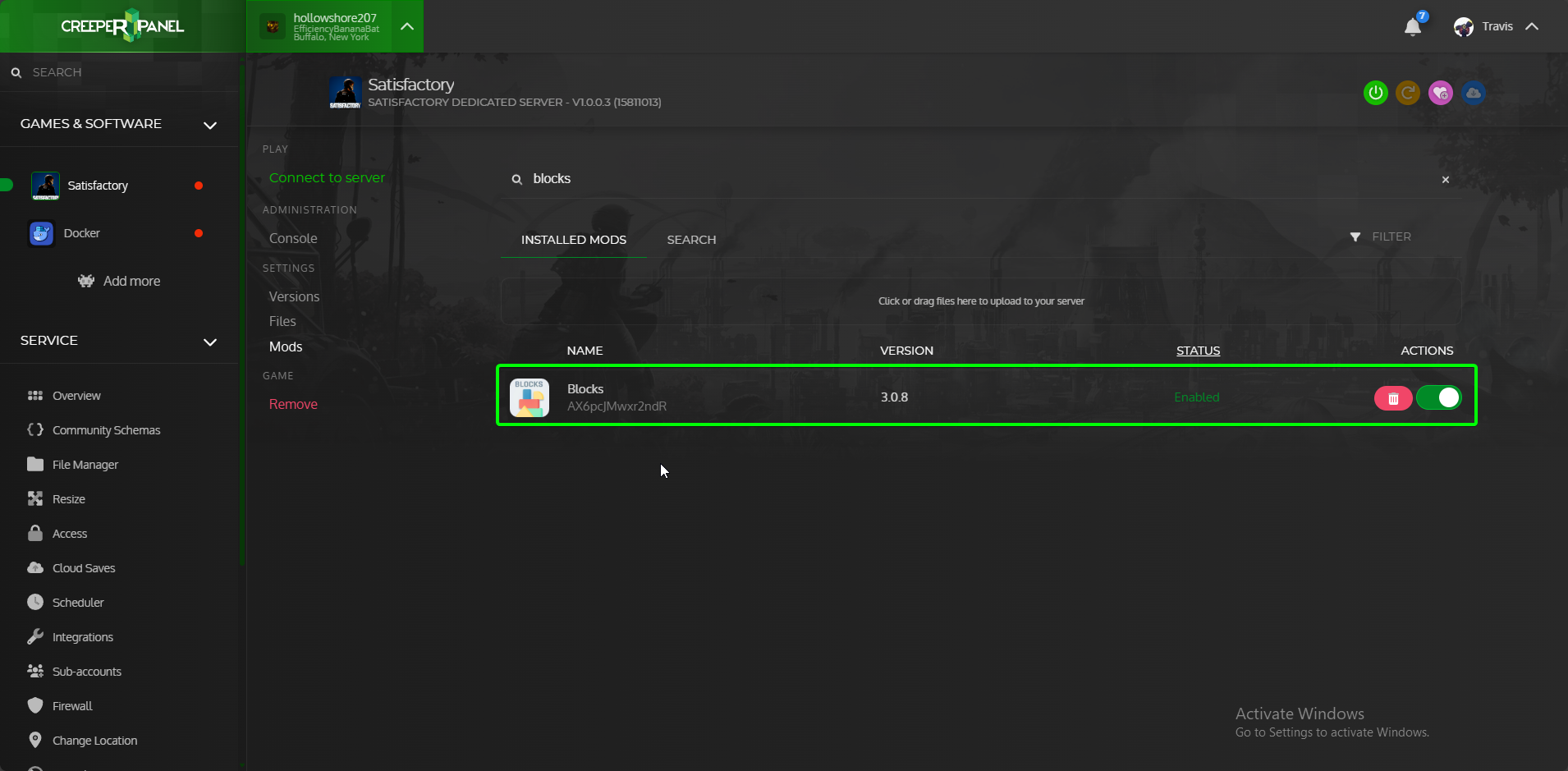Open the Travis account menu

1497,26
